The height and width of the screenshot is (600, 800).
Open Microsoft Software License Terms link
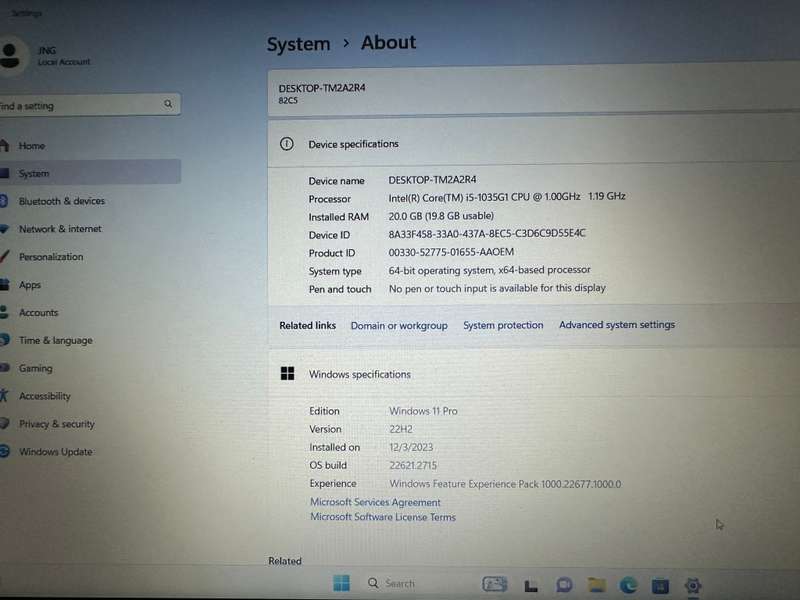(383, 517)
